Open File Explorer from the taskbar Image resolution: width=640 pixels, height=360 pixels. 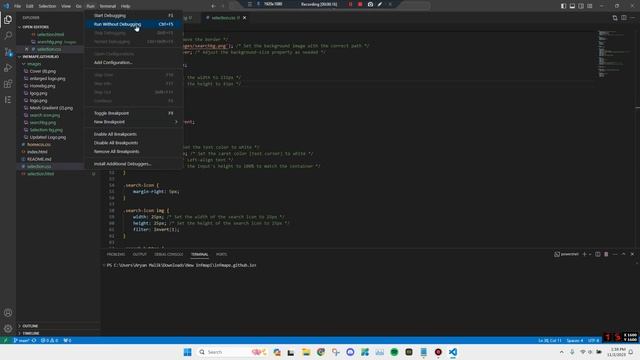pyautogui.click(x=306, y=352)
